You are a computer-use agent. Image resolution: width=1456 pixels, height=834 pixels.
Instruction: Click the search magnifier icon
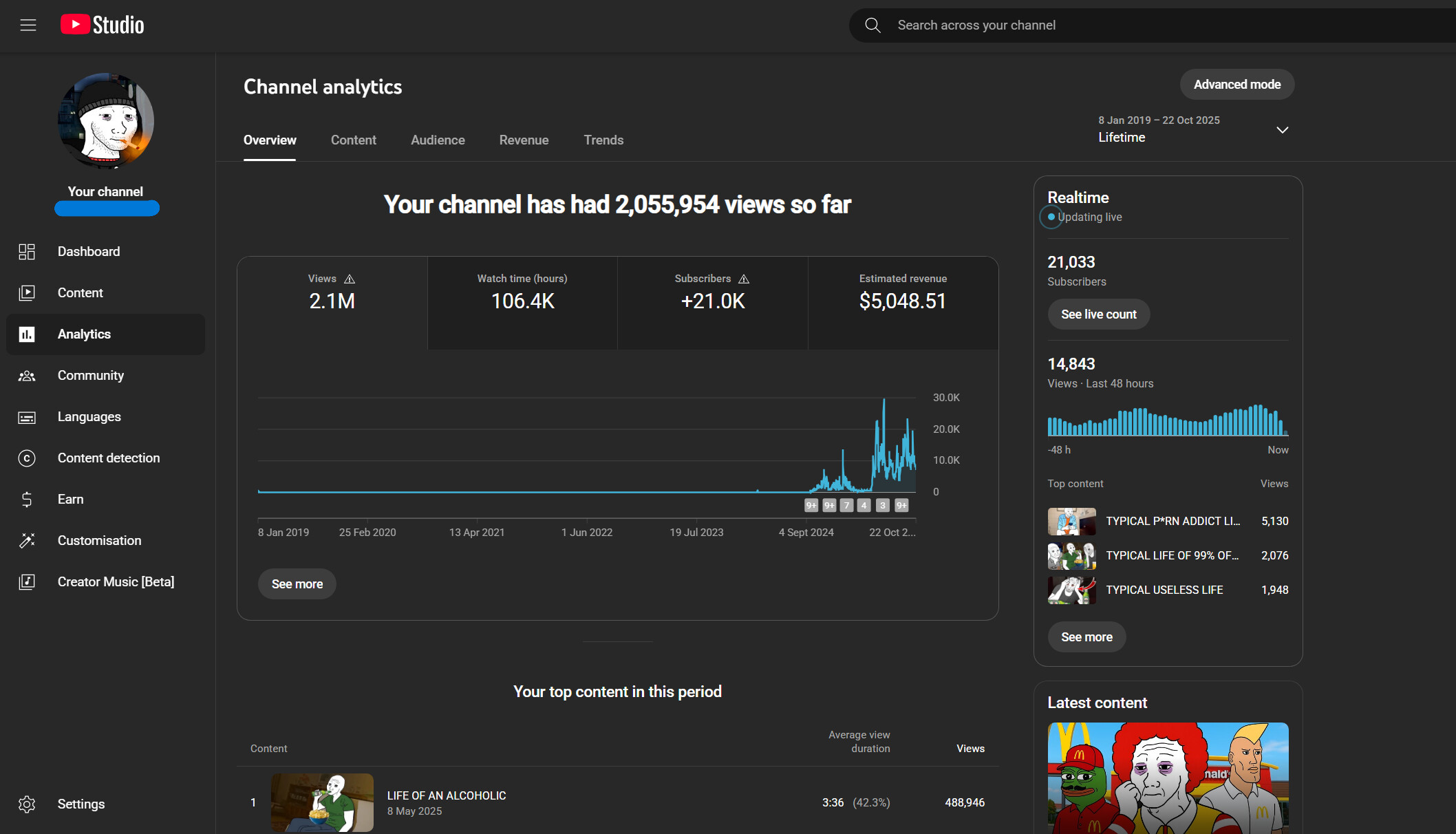(872, 25)
